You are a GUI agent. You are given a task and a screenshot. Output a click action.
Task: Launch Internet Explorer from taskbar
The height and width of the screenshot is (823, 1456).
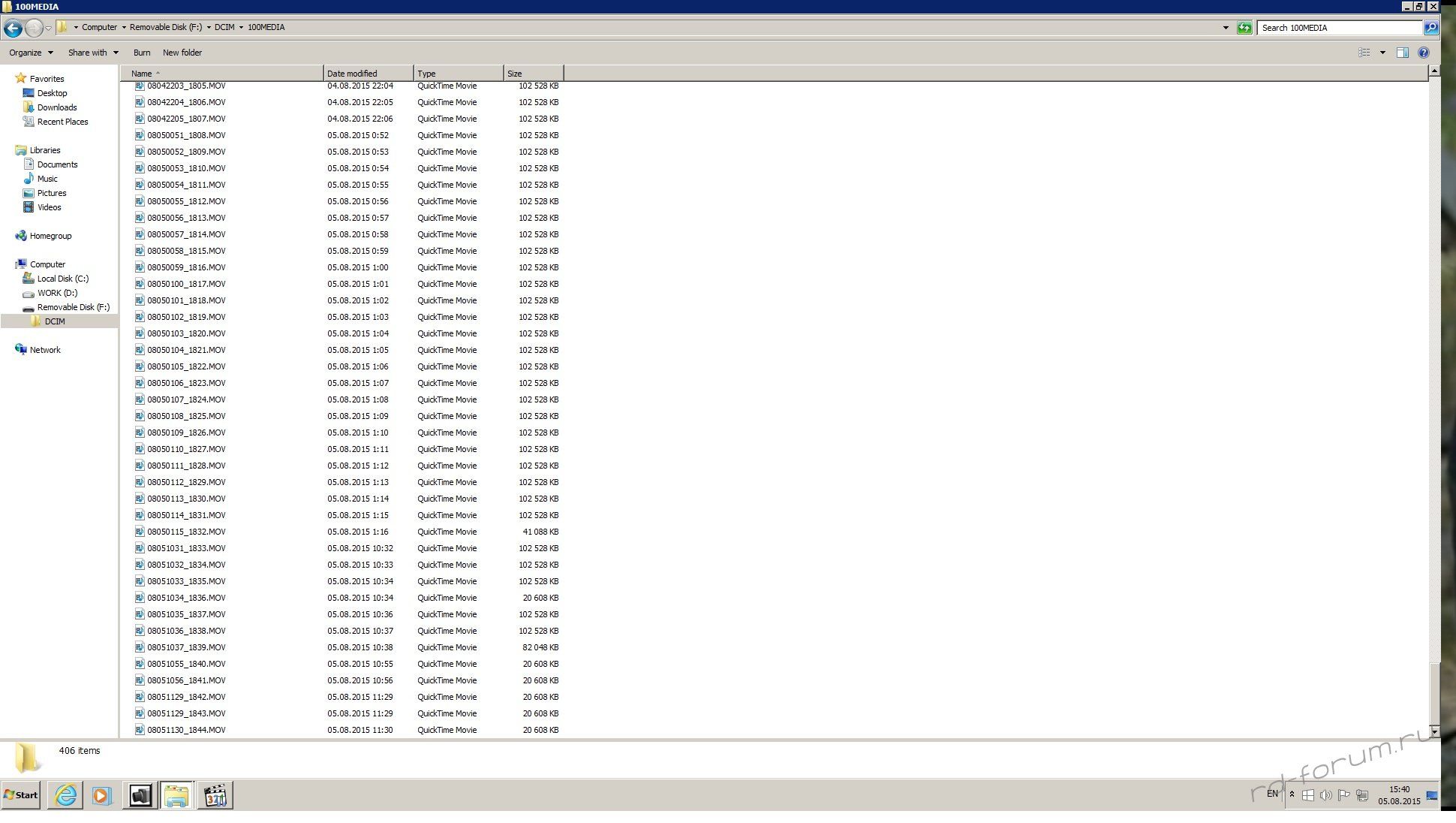click(x=65, y=795)
